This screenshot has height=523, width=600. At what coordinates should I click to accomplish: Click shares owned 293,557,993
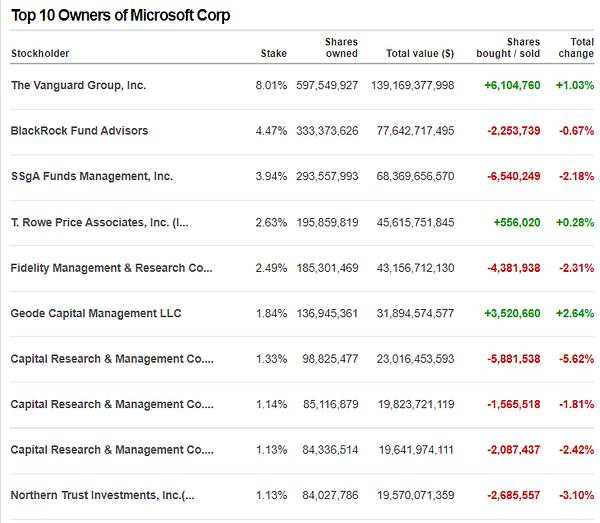[x=327, y=176]
